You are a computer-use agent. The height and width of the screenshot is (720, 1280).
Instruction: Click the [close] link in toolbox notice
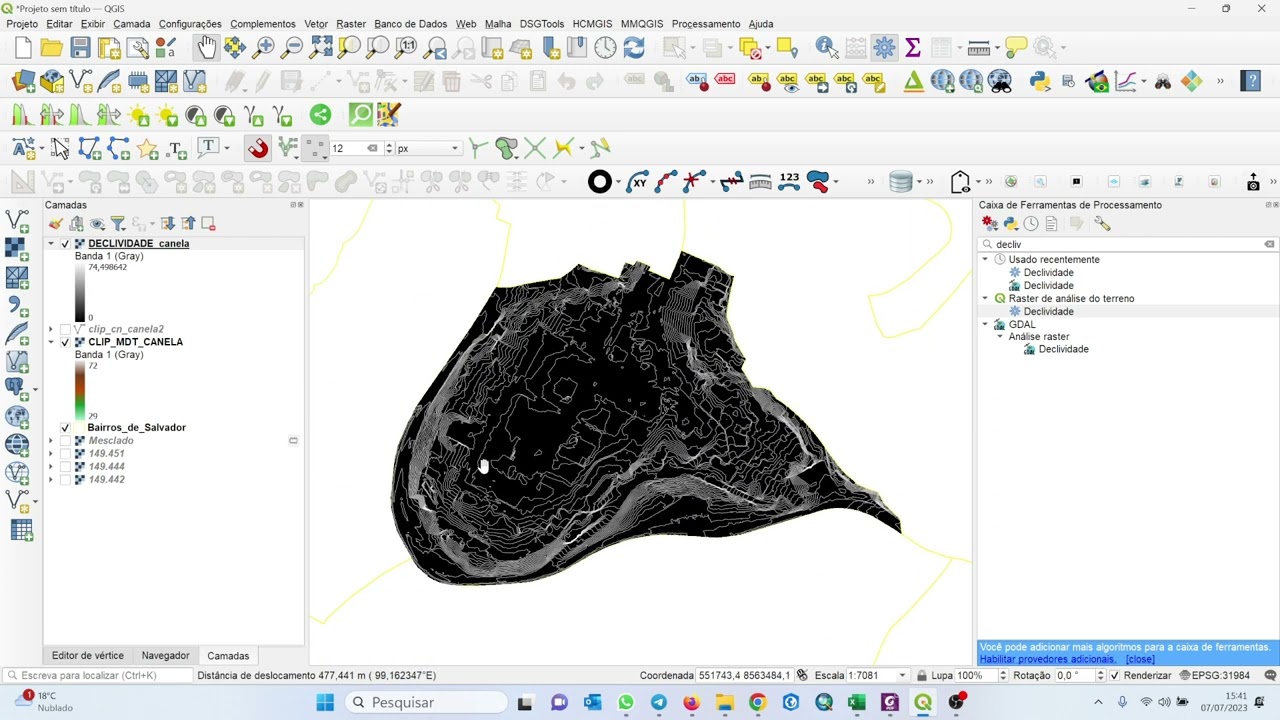(1140, 659)
